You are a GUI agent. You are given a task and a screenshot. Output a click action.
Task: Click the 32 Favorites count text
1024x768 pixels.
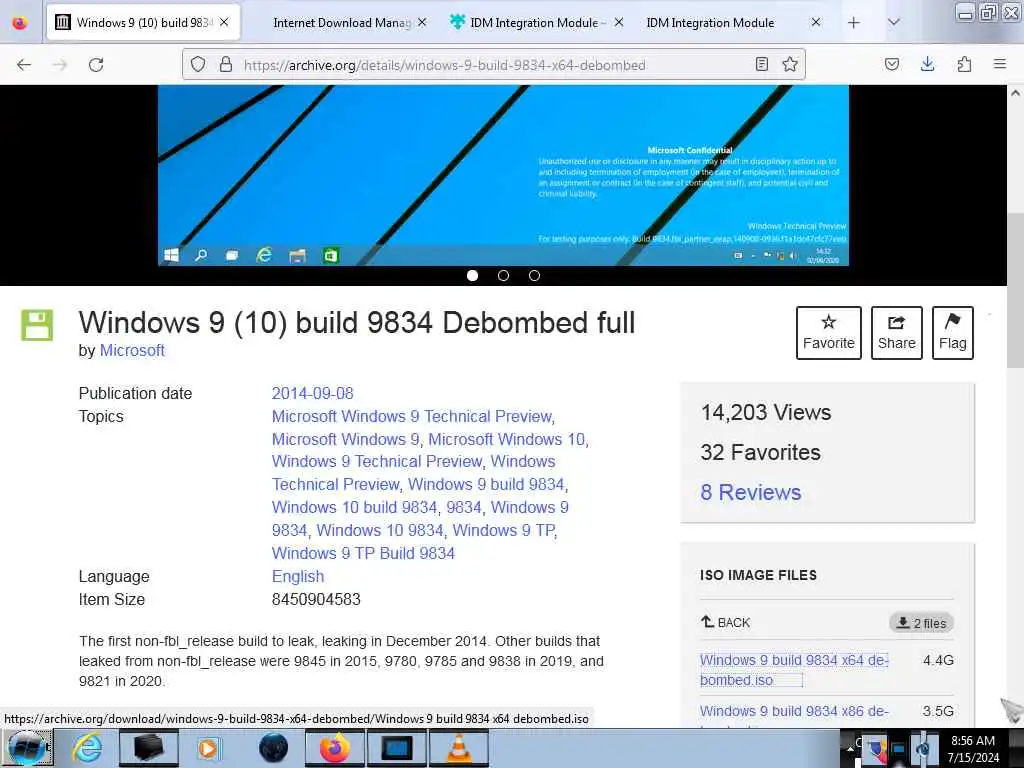tap(760, 453)
